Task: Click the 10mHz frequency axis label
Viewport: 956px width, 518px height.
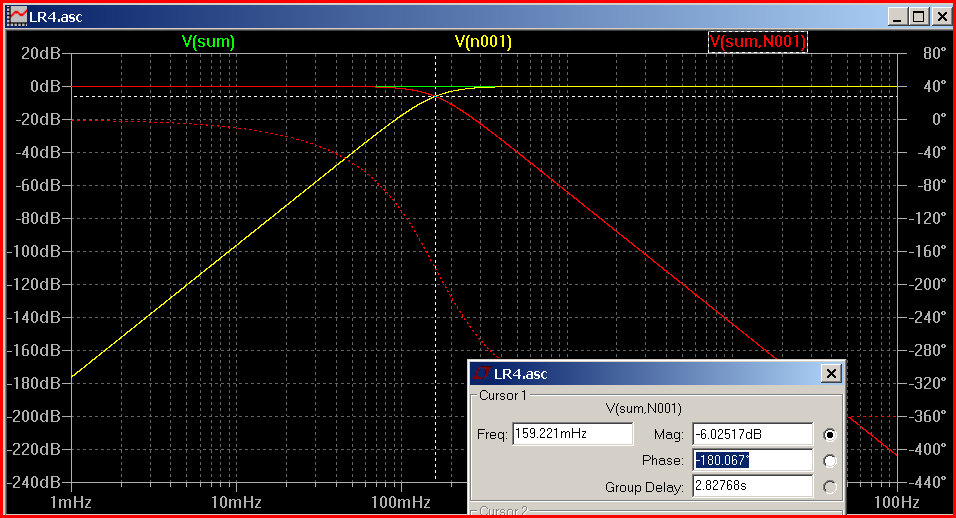Action: point(235,502)
